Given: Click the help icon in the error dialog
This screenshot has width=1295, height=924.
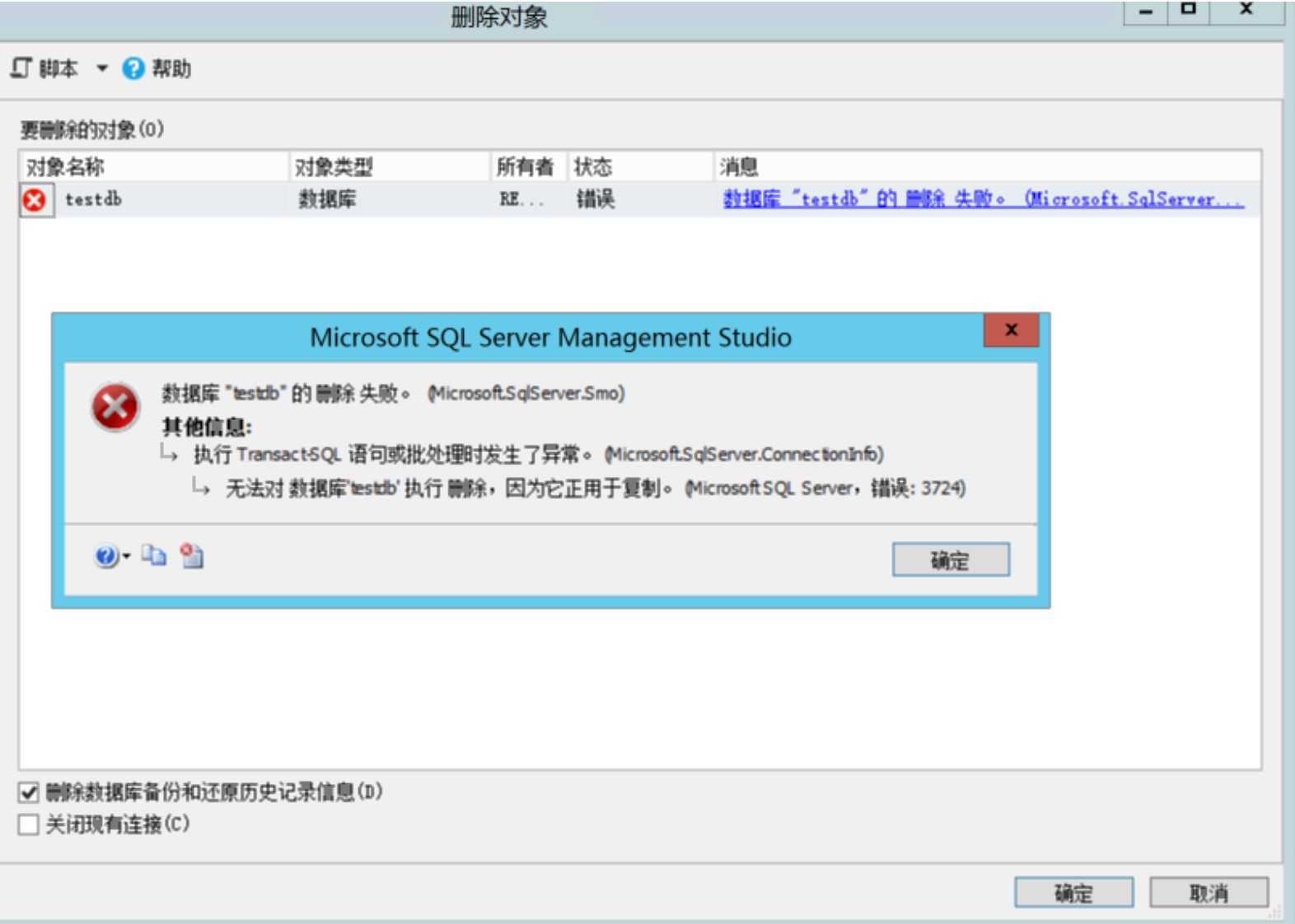Looking at the screenshot, I should point(105,557).
